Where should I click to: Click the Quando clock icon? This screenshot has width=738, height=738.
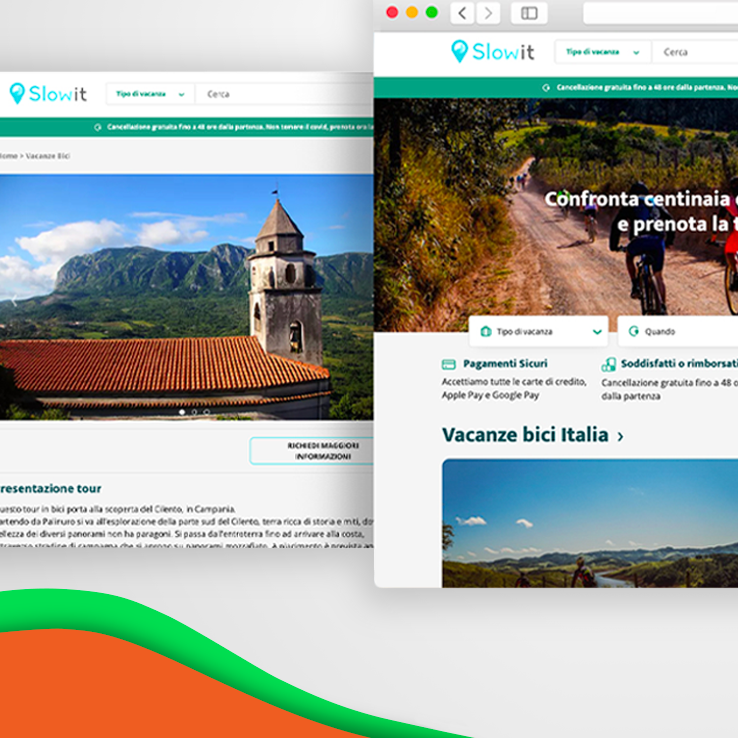point(634,331)
